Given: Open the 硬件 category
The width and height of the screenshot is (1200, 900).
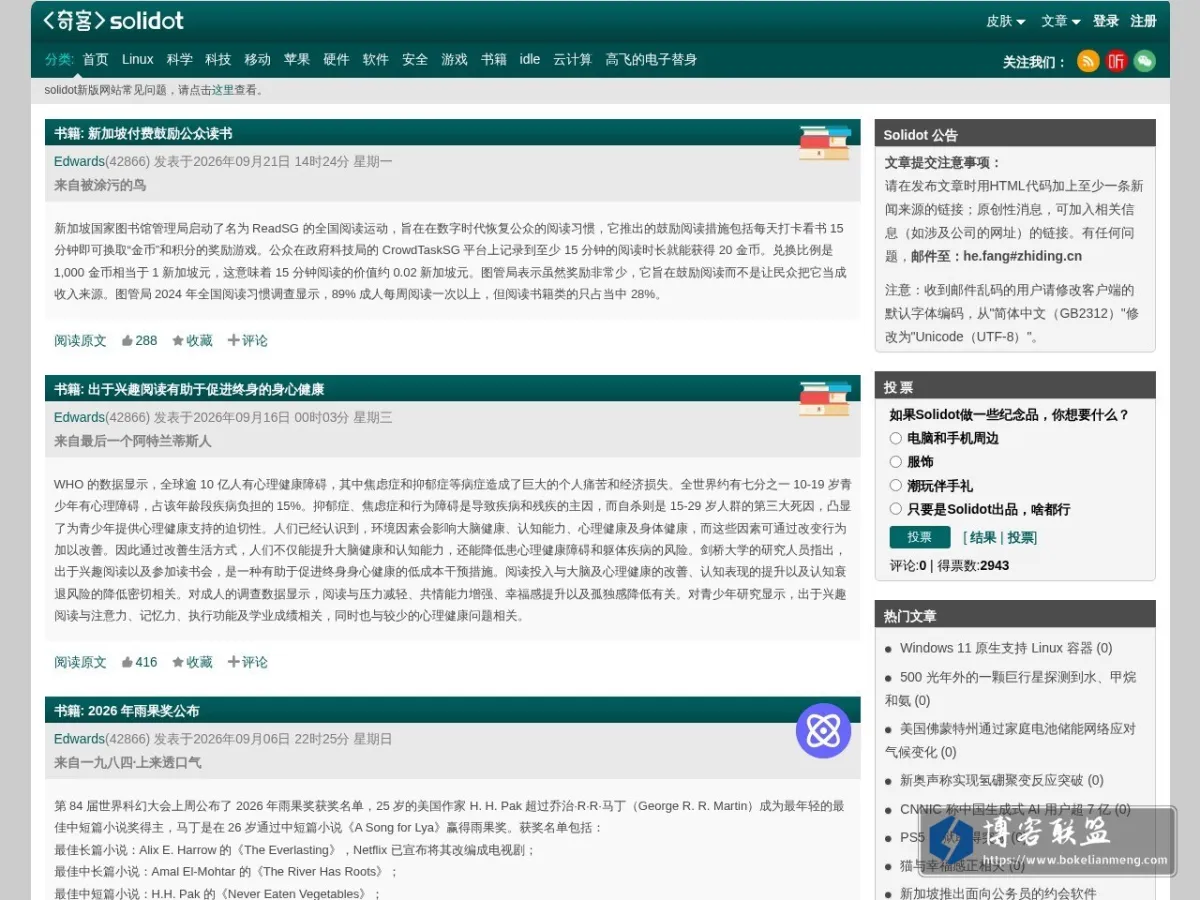Looking at the screenshot, I should [x=336, y=59].
